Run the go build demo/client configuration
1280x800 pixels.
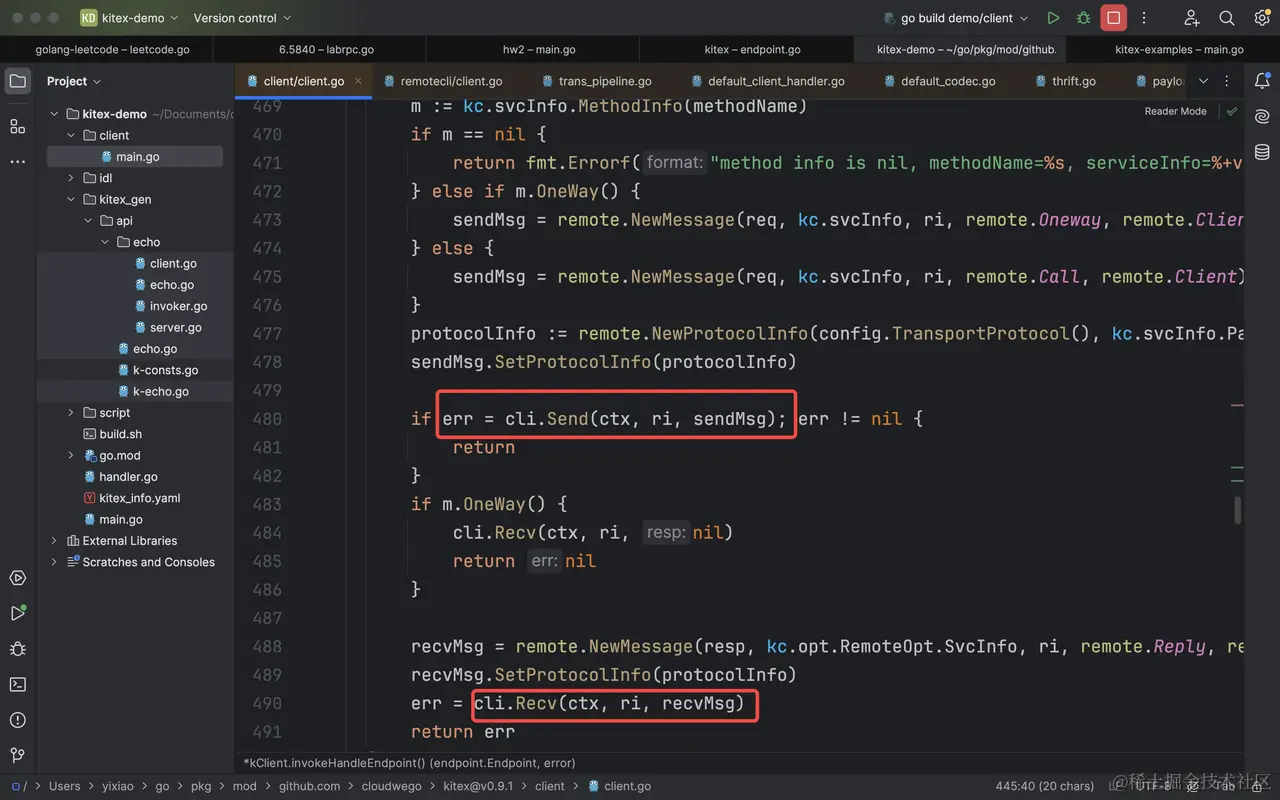coord(1053,18)
